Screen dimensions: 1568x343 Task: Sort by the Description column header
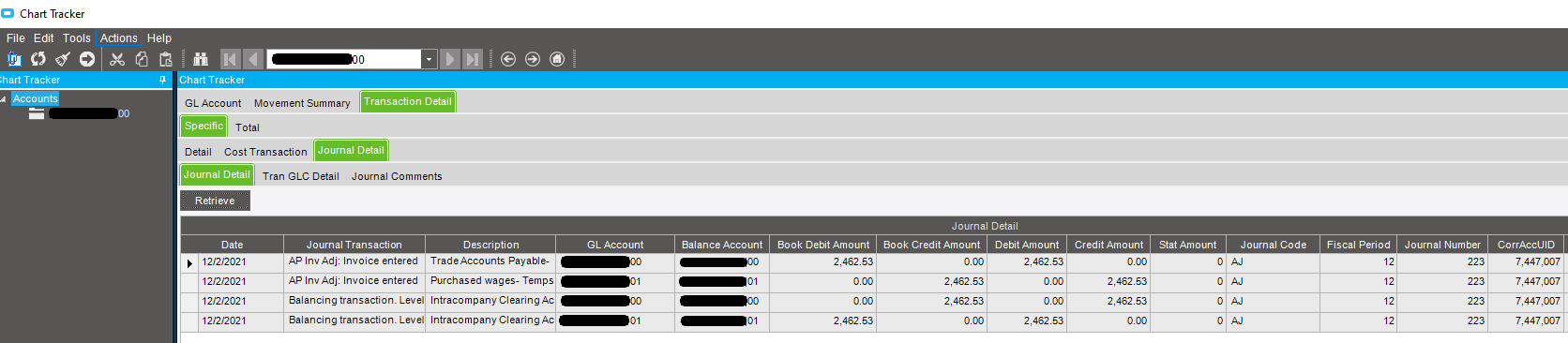(490, 245)
